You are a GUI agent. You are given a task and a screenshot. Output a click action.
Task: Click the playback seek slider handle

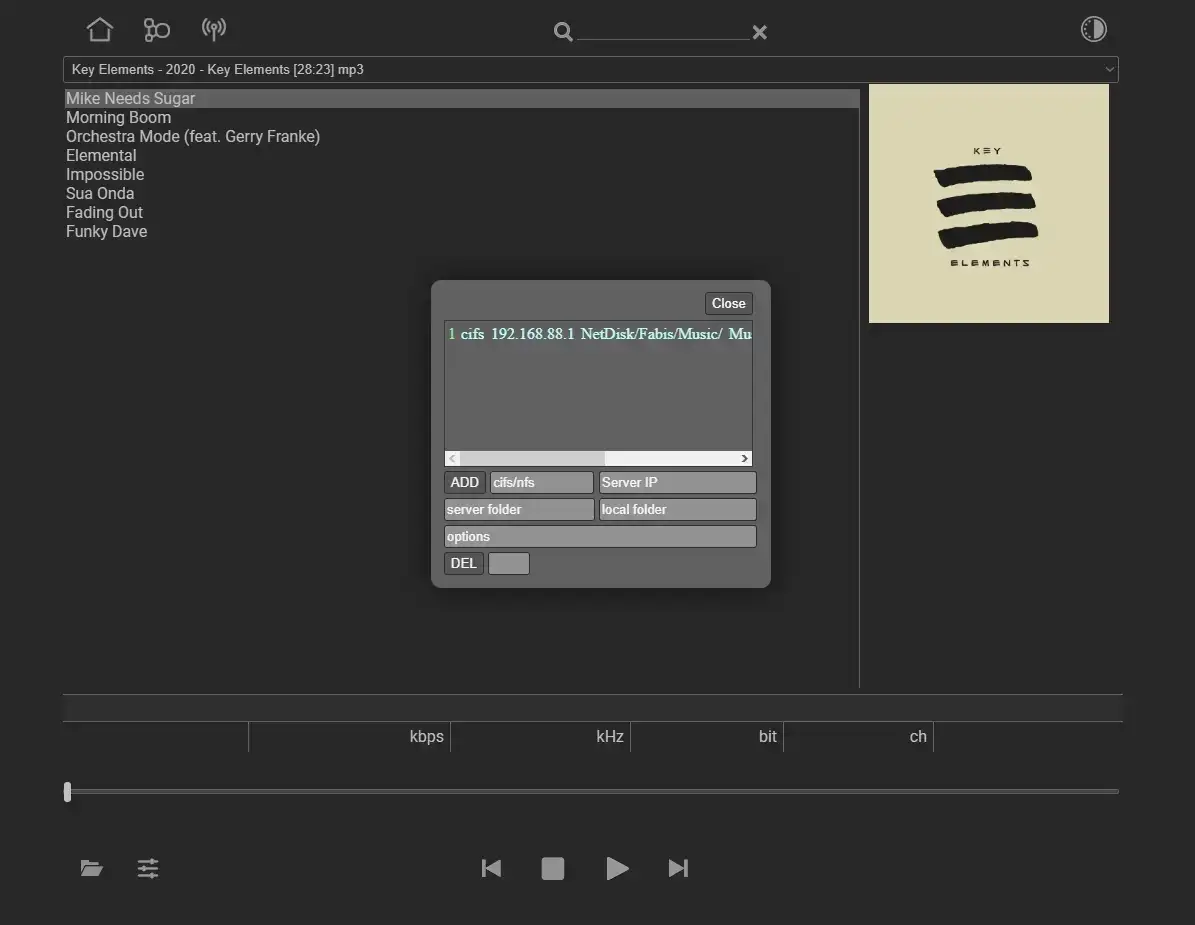pos(67,792)
